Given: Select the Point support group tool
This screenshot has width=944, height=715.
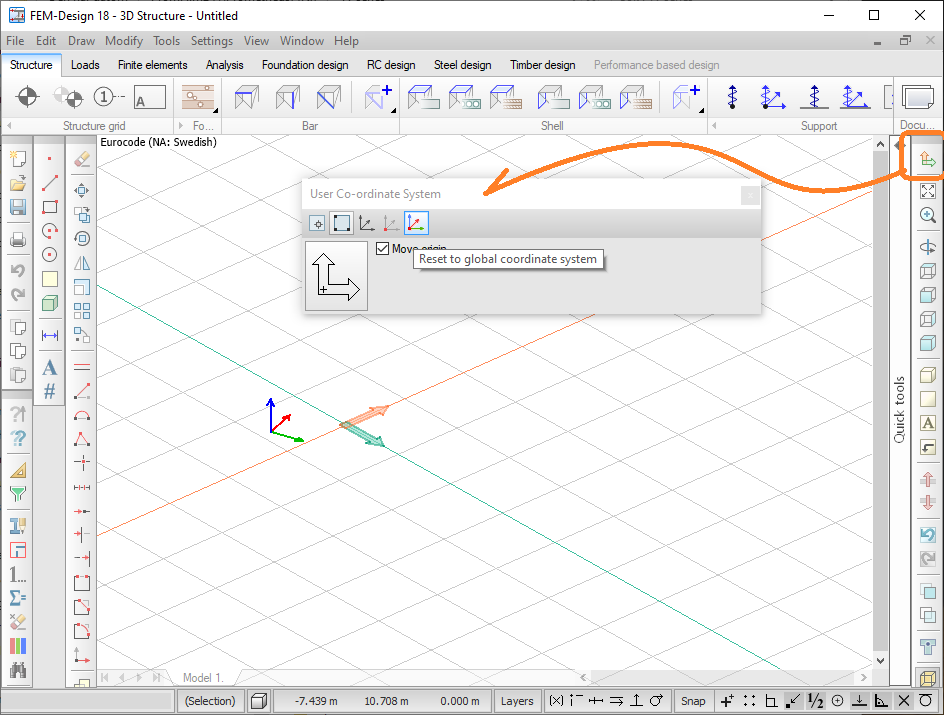Looking at the screenshot, I should 772,97.
